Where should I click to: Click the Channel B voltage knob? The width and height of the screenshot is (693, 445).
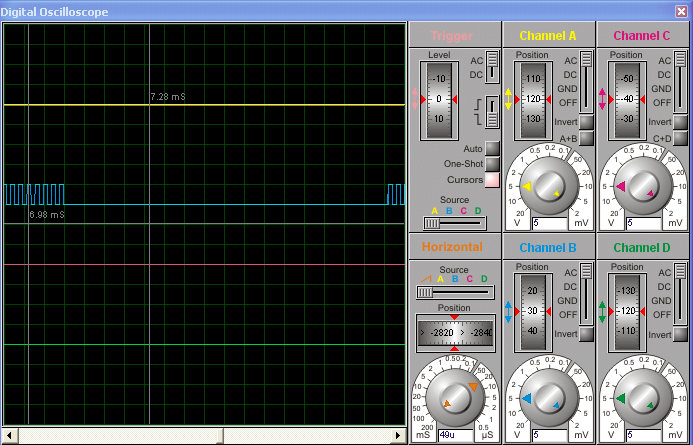pyautogui.click(x=547, y=398)
